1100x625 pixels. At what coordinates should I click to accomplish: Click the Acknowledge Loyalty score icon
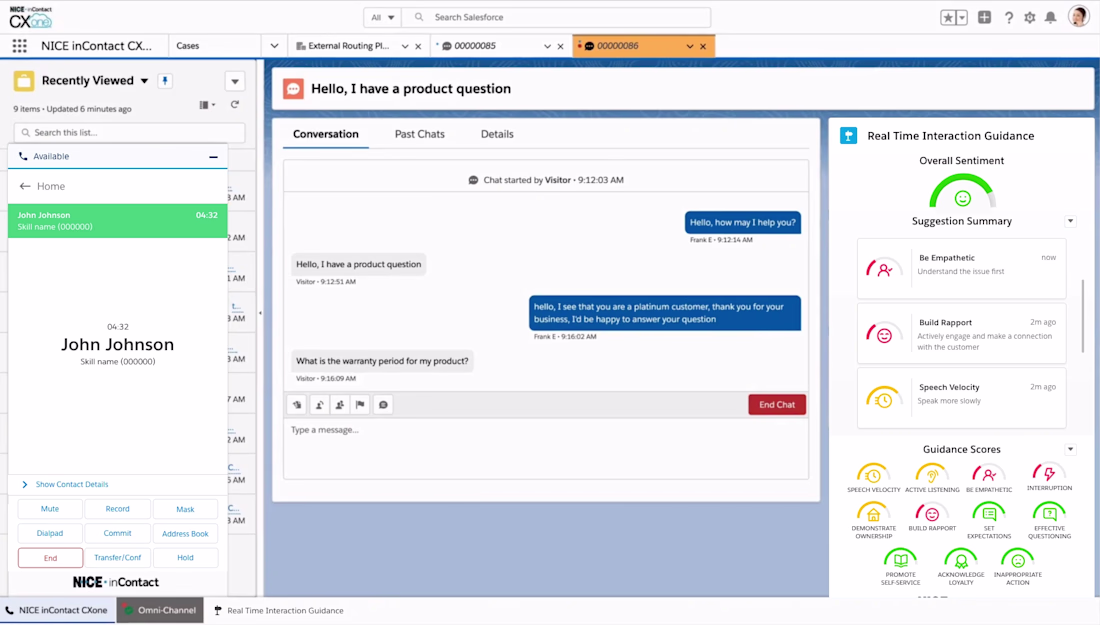[x=960, y=560]
